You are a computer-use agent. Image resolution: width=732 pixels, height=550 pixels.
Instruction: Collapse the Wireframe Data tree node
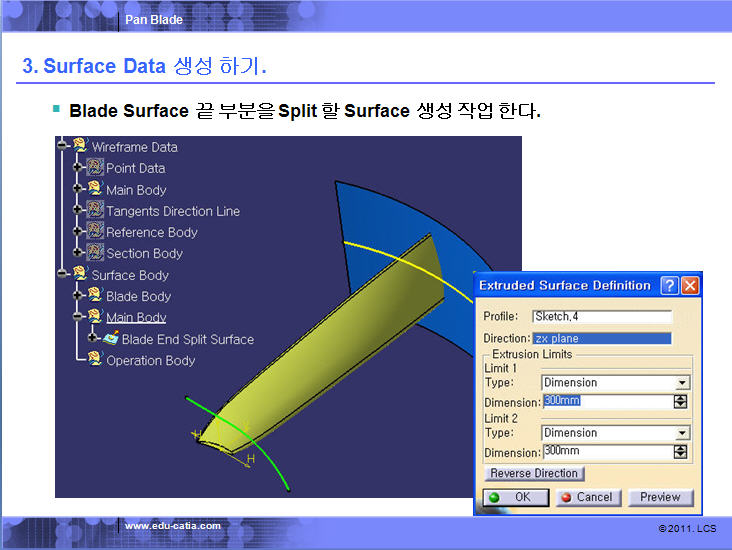click(63, 147)
